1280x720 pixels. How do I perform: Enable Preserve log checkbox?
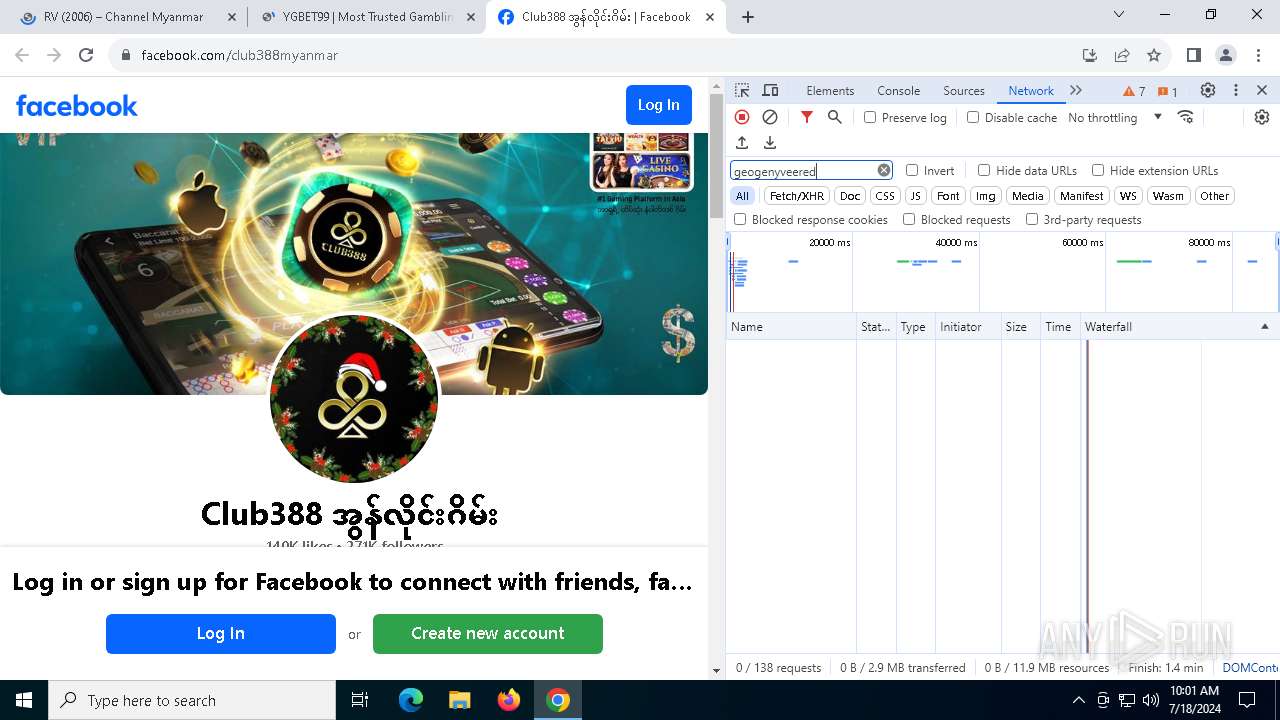(x=870, y=117)
